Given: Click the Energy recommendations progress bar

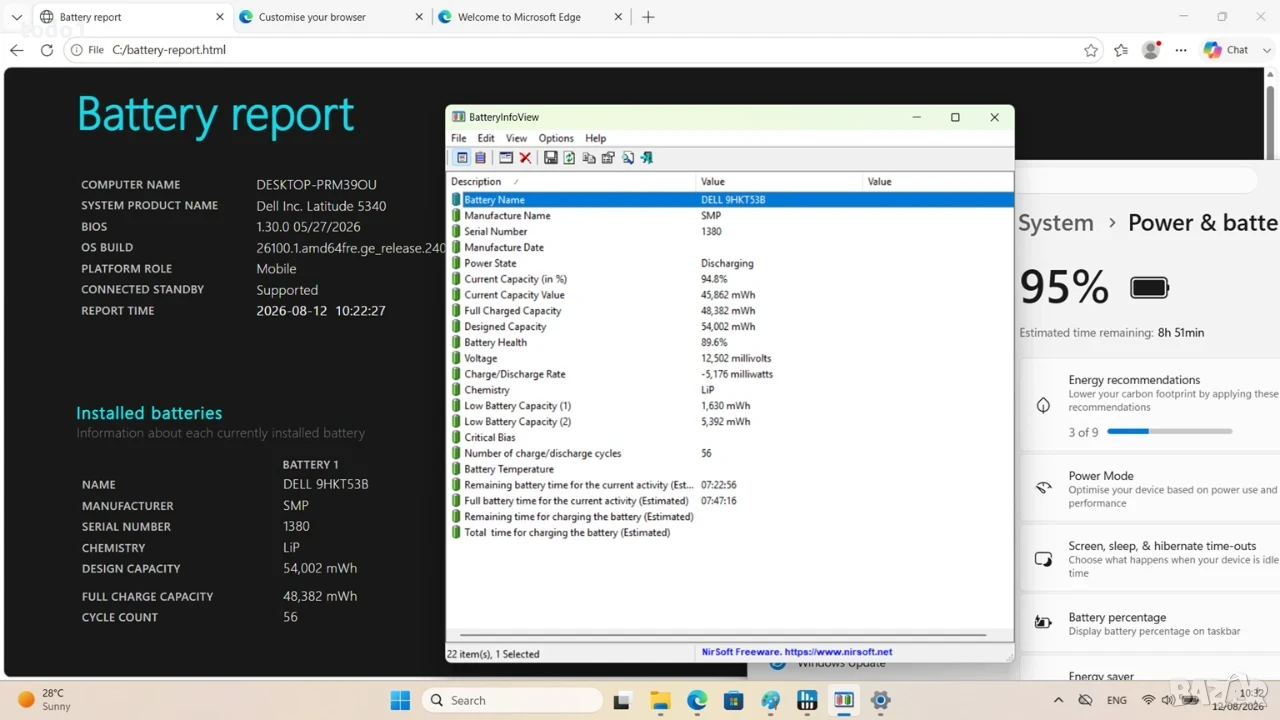Looking at the screenshot, I should (x=1170, y=431).
